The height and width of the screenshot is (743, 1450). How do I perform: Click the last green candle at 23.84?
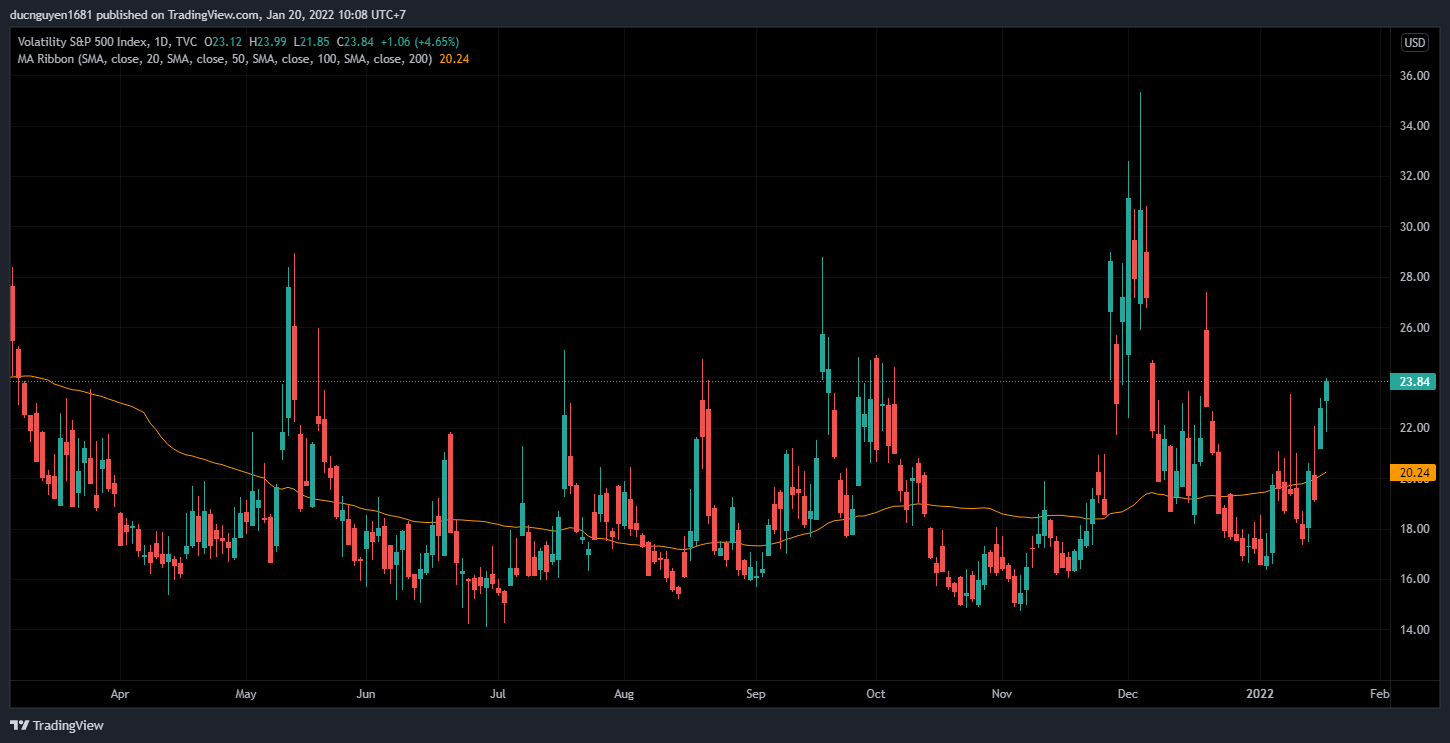pos(1326,391)
